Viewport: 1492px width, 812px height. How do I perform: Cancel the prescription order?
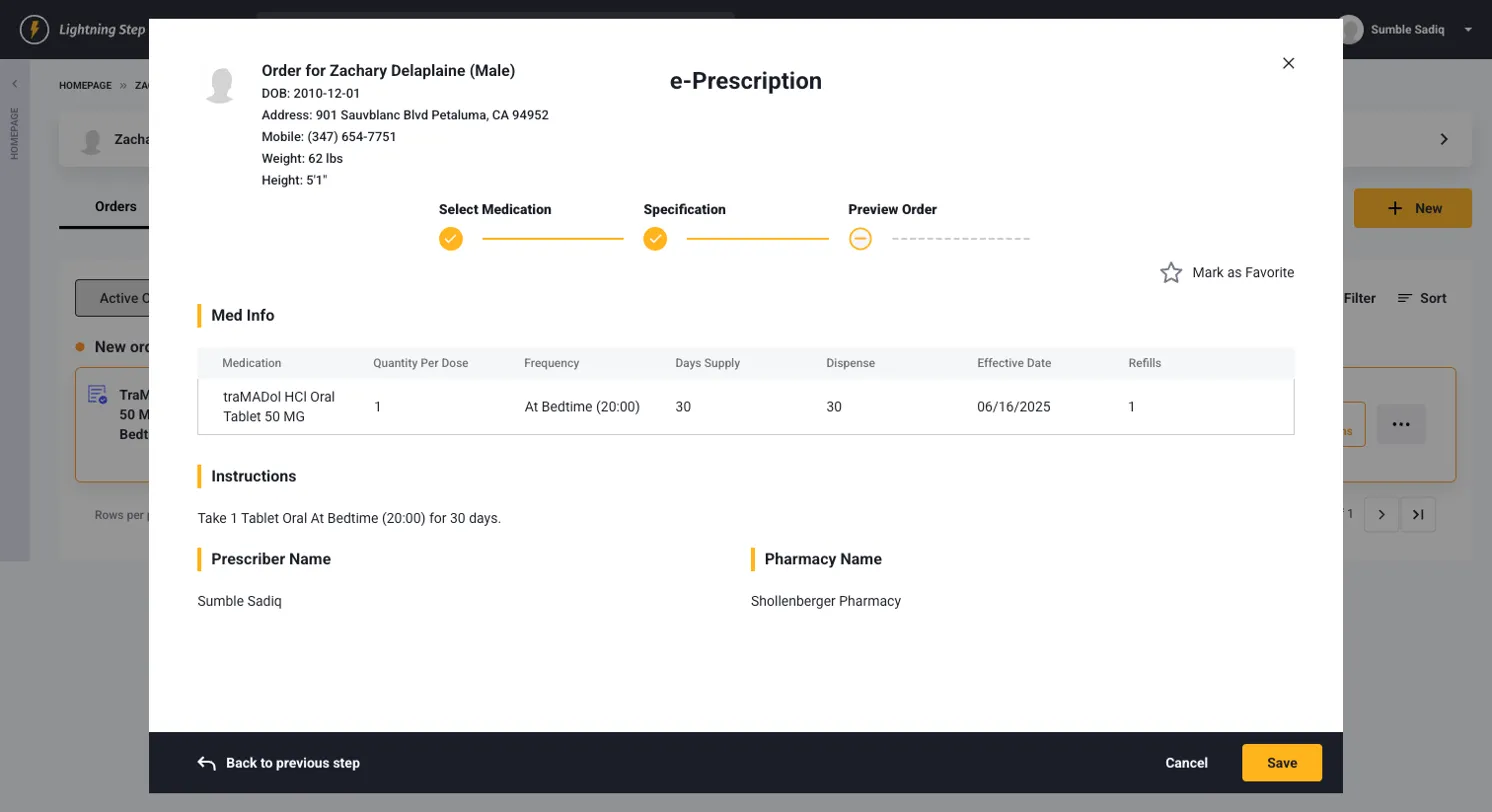1186,763
